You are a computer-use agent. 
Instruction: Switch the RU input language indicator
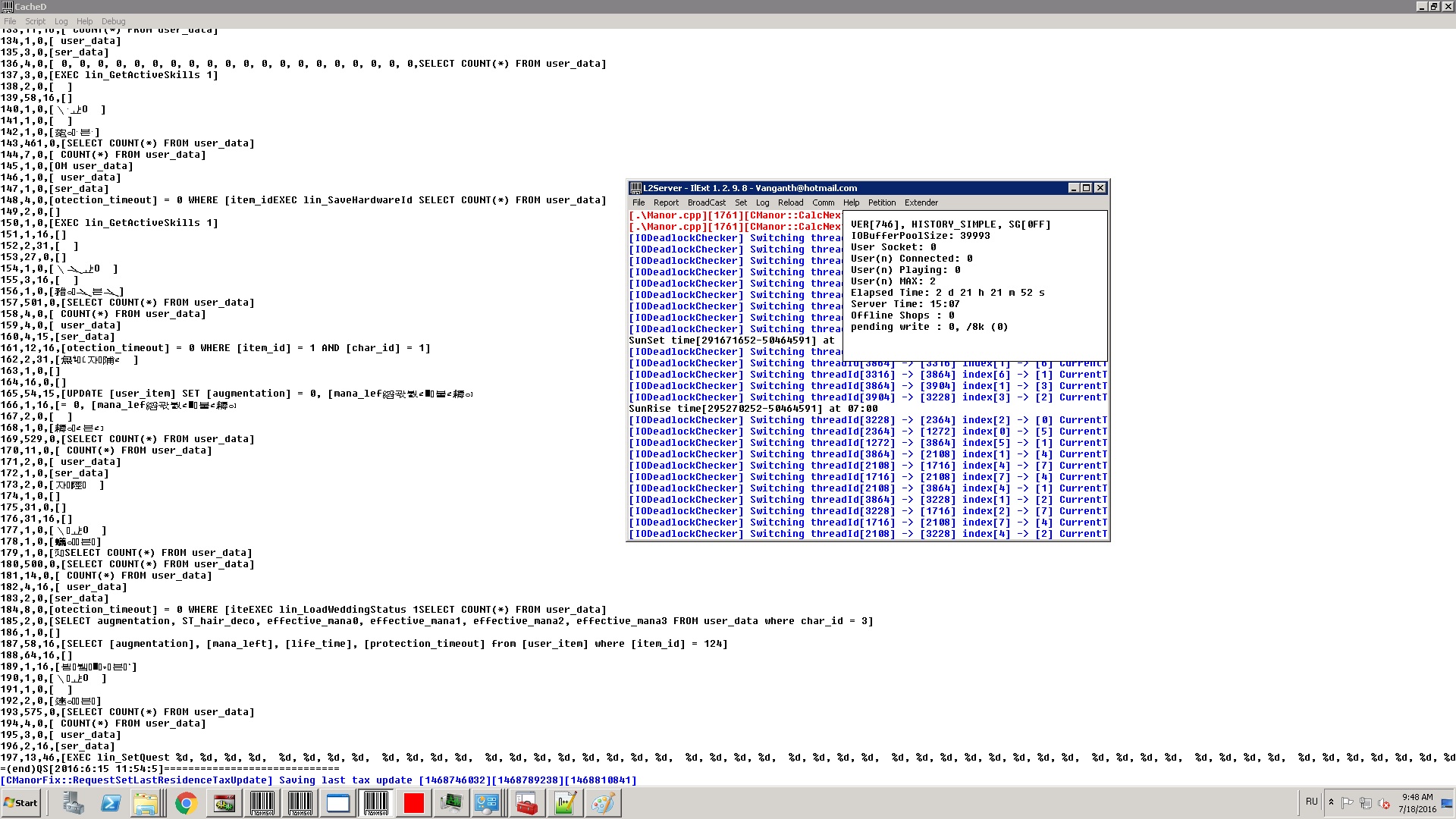point(1312,802)
